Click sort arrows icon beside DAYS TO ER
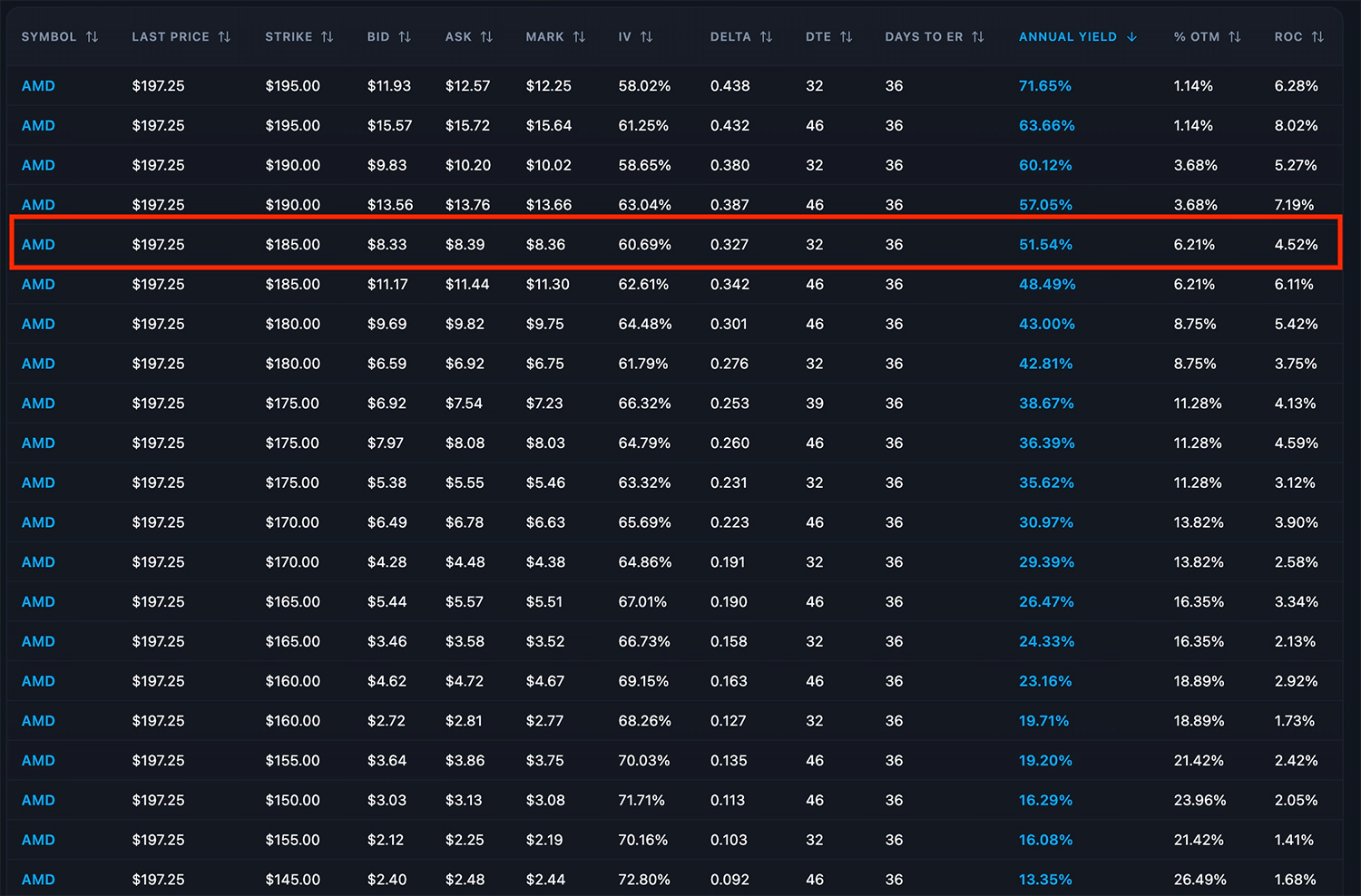The height and width of the screenshot is (896, 1361). [977, 37]
